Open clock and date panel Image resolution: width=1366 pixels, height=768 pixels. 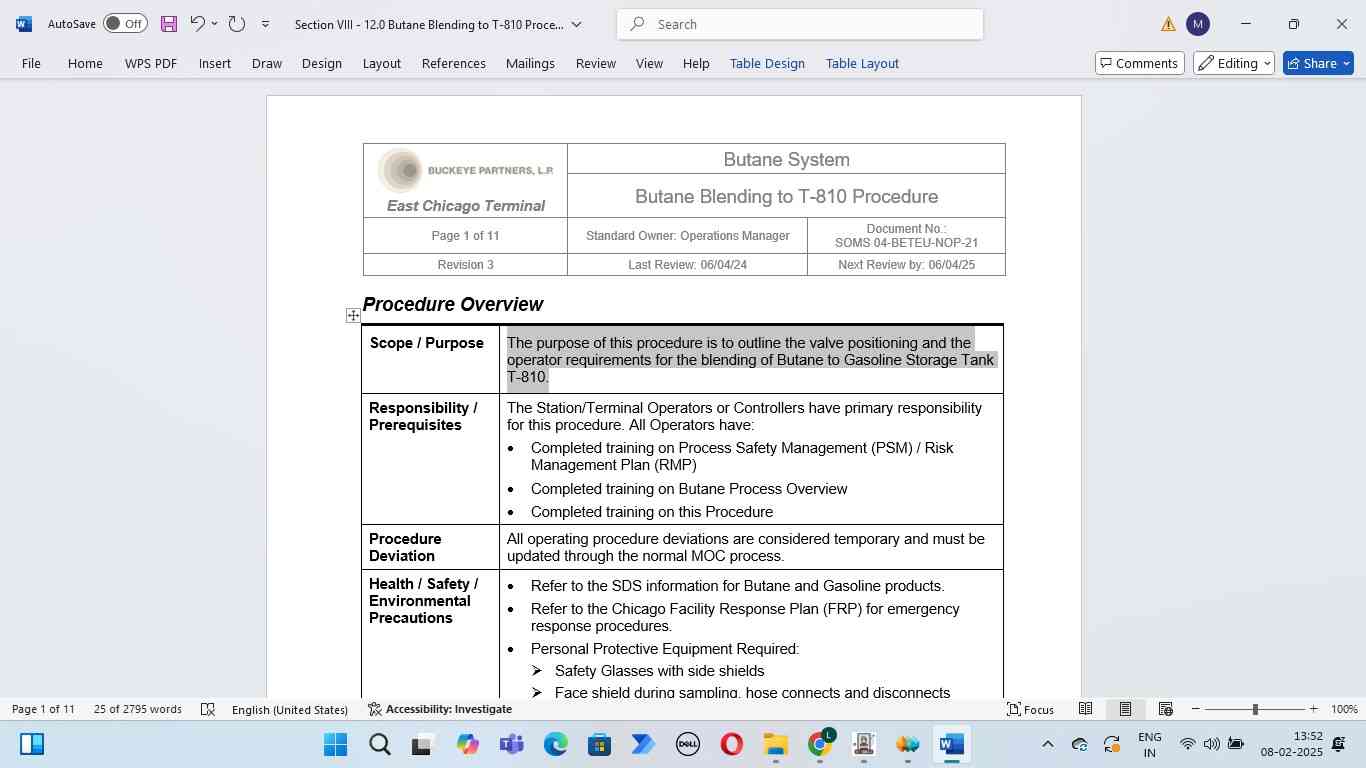click(1291, 744)
